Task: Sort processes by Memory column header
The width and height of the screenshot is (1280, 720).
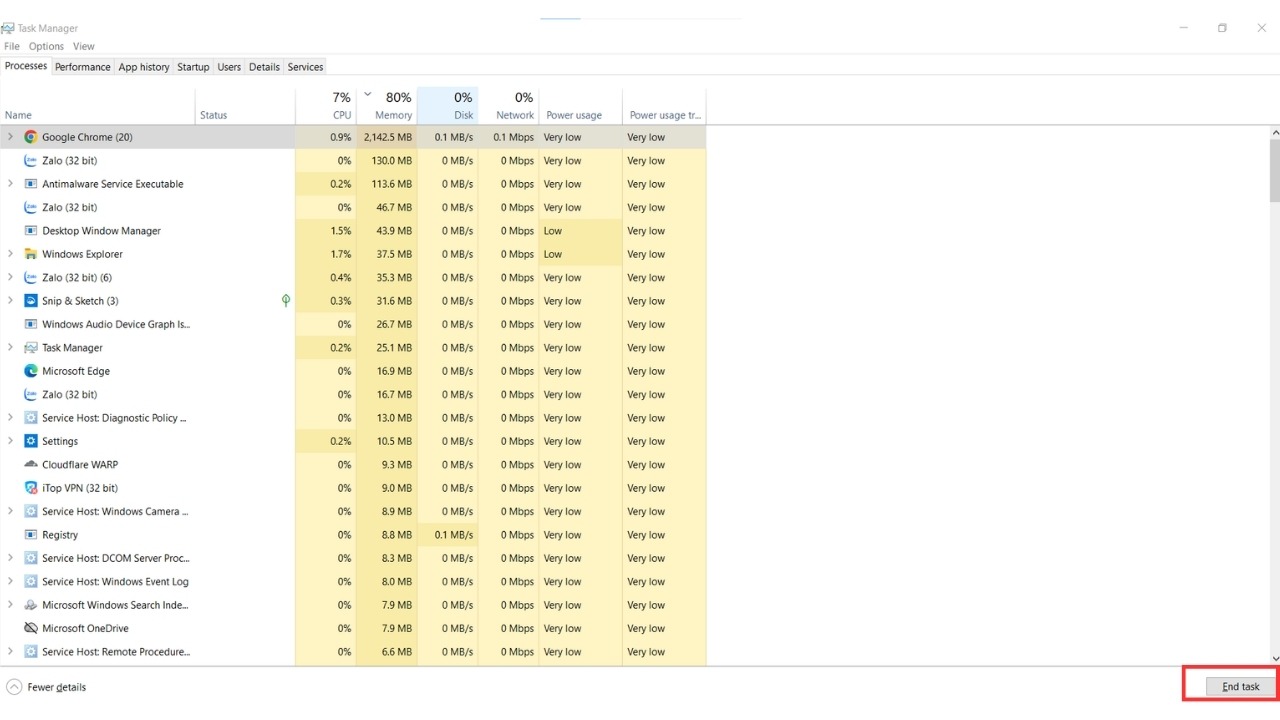Action: (386, 105)
